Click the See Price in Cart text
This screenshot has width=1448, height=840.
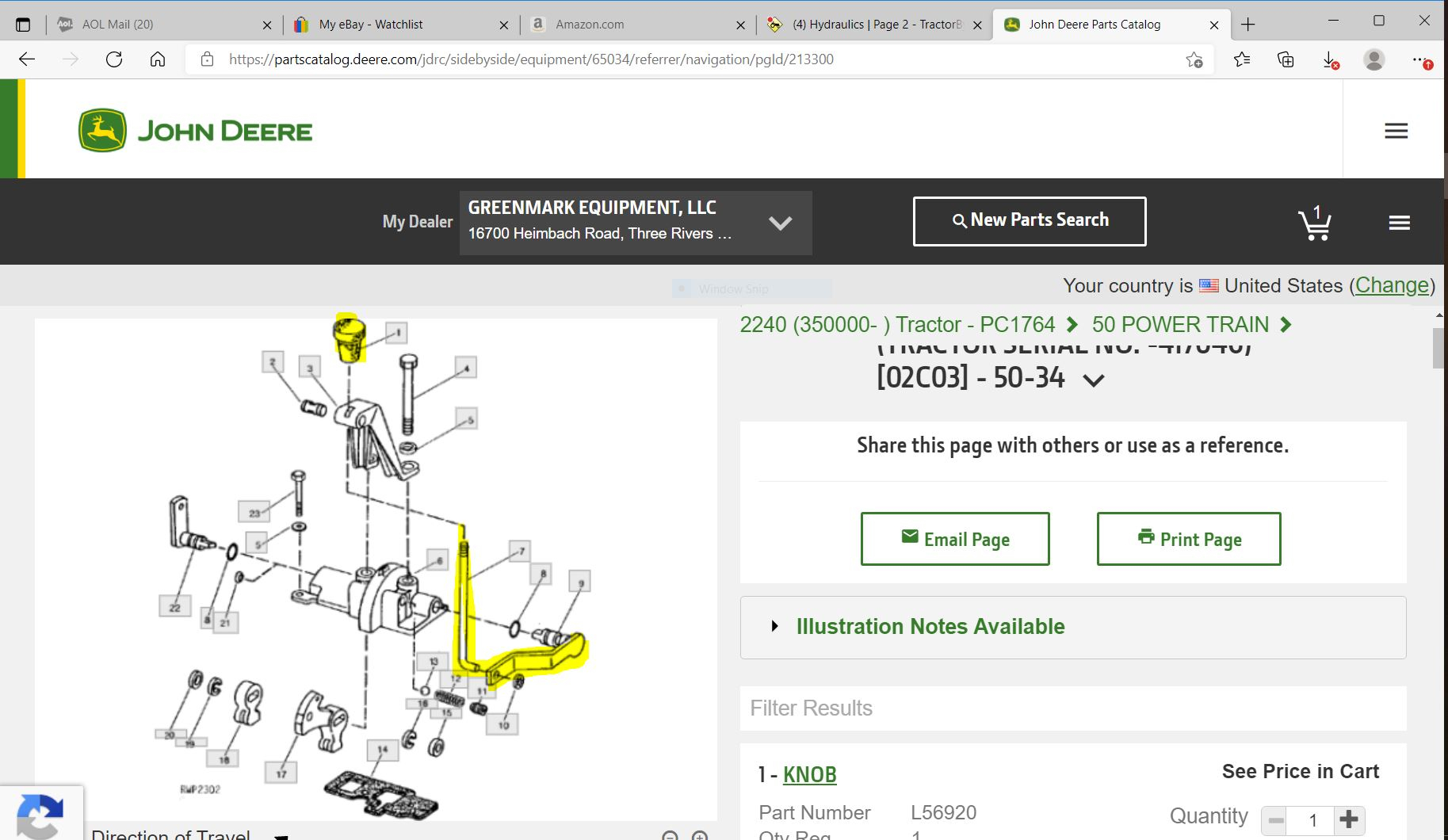click(1301, 771)
